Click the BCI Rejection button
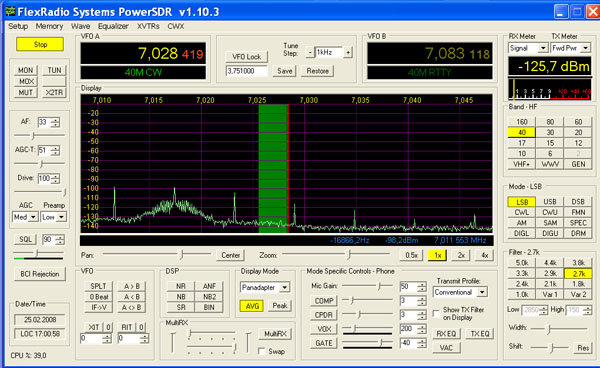 tap(39, 274)
